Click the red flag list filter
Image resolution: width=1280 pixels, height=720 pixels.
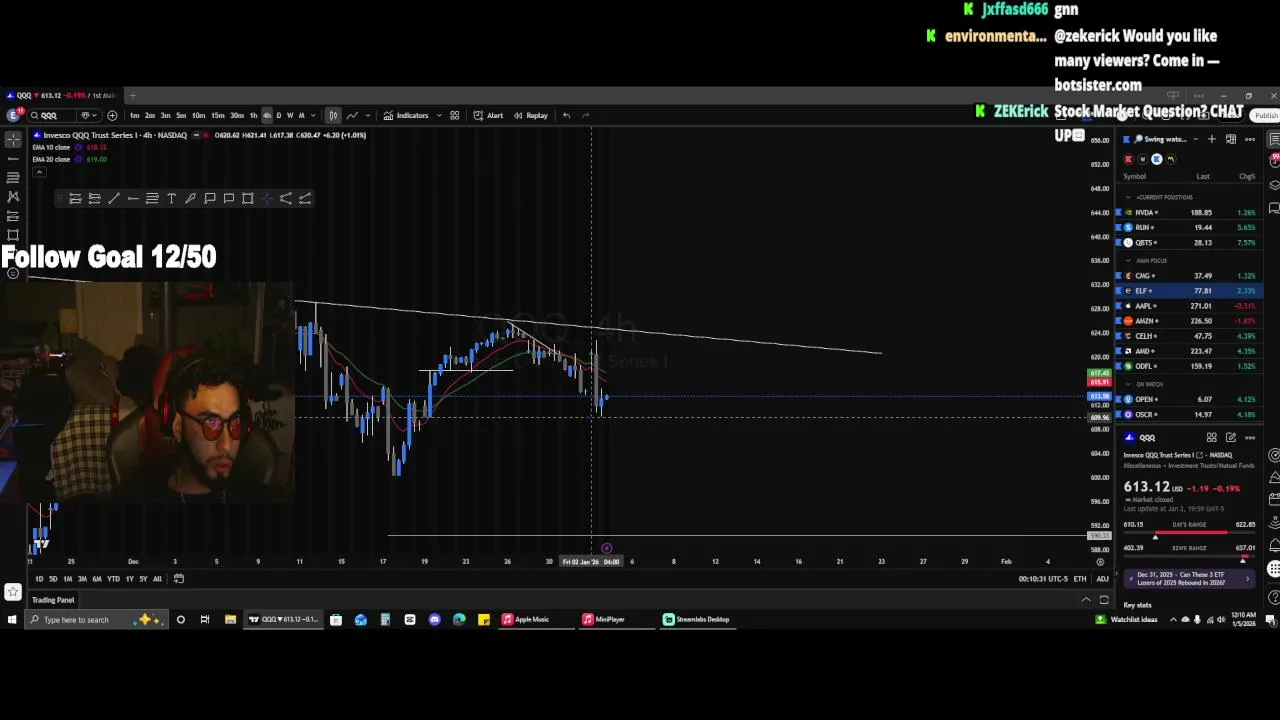click(x=1129, y=159)
